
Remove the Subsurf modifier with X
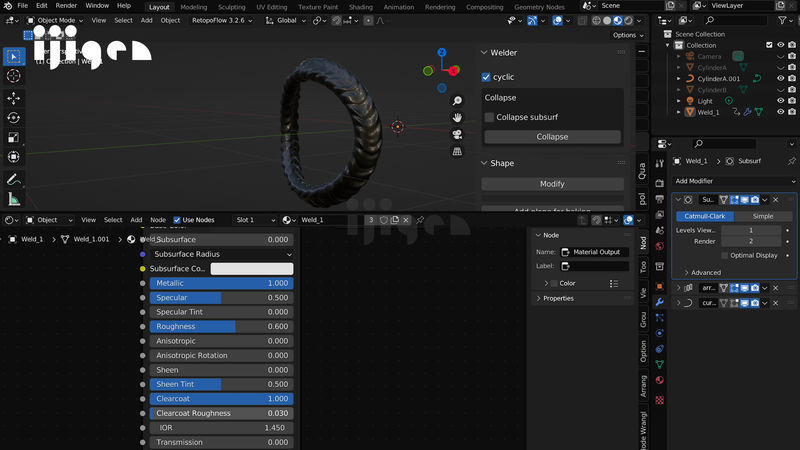click(776, 200)
